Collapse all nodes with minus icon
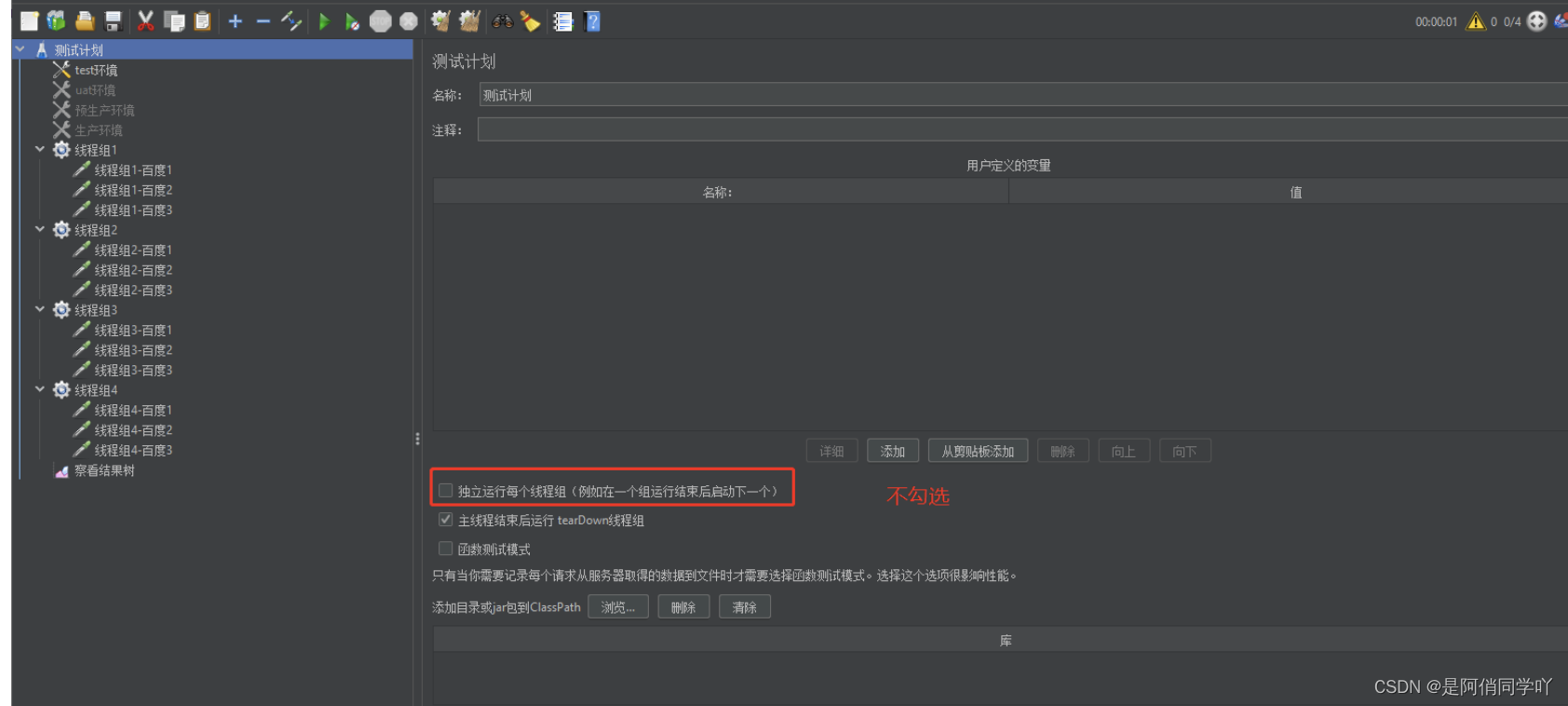This screenshot has width=1568, height=706. coord(264,21)
